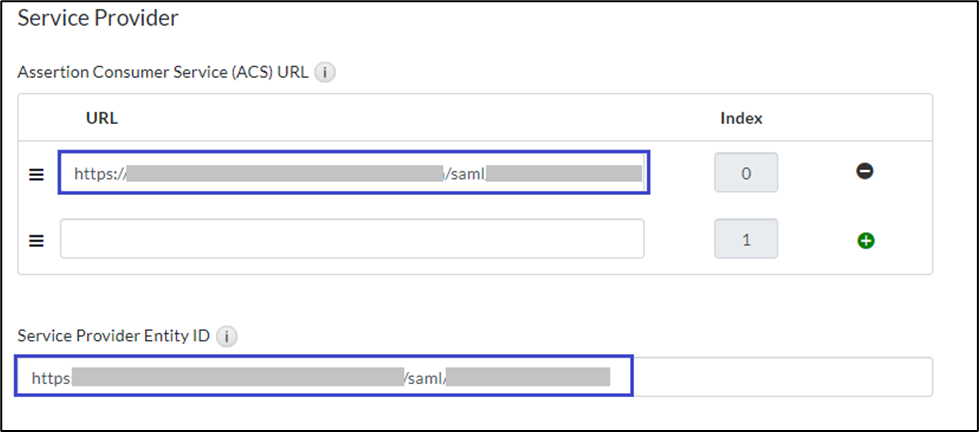The width and height of the screenshot is (979, 432).
Task: Click 'https' at start of Entity ID value
Action: [51, 377]
